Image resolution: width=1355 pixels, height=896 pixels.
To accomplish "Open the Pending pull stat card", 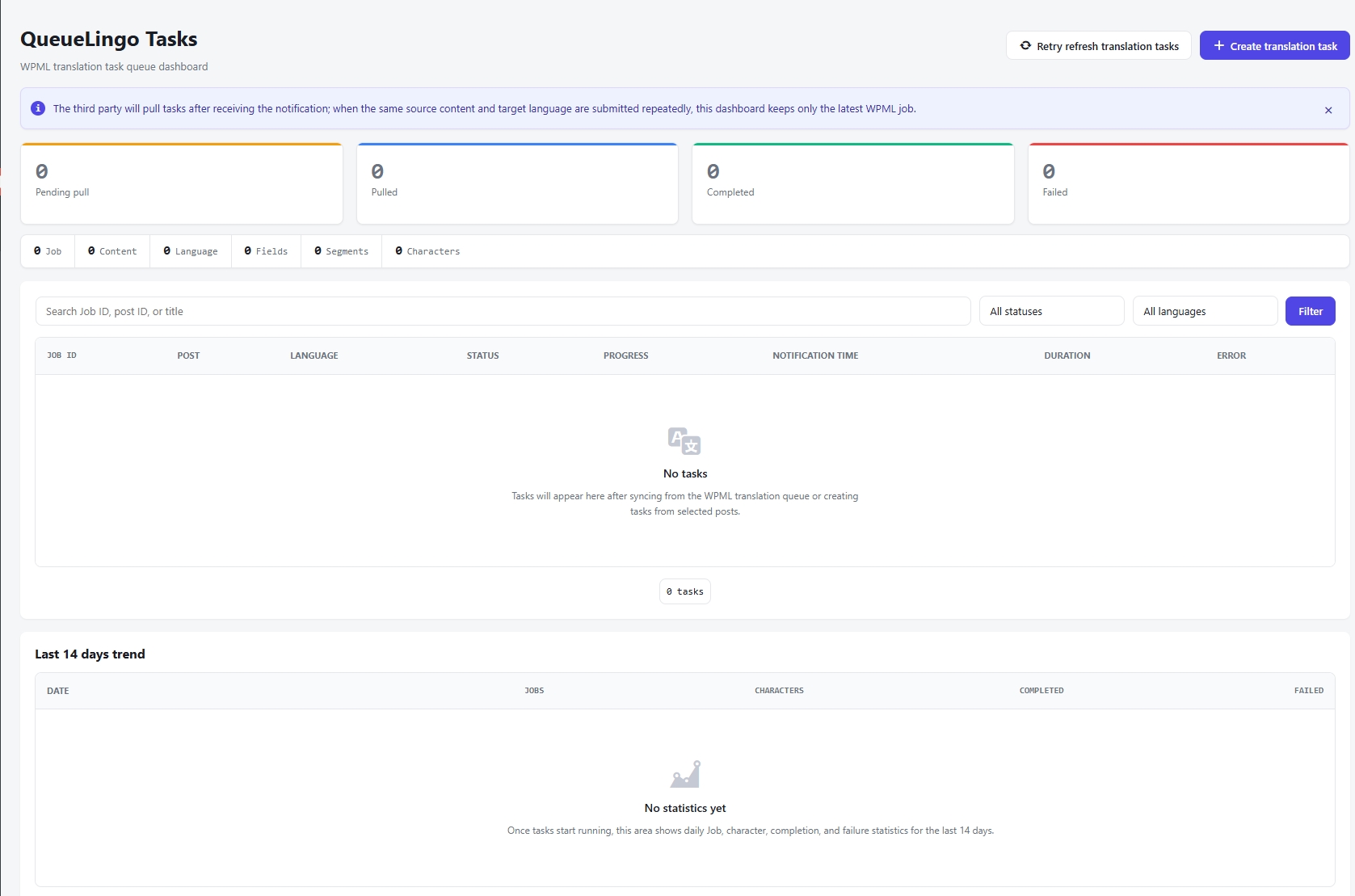I will click(182, 184).
